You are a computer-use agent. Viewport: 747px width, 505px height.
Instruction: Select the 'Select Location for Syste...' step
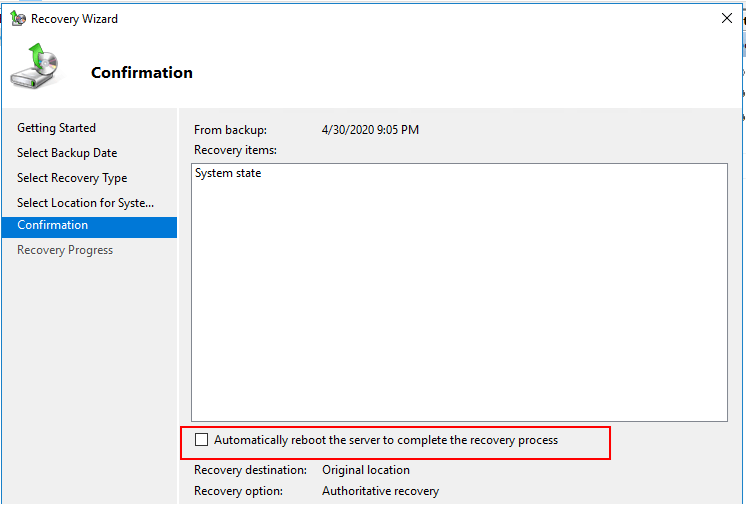(85, 202)
